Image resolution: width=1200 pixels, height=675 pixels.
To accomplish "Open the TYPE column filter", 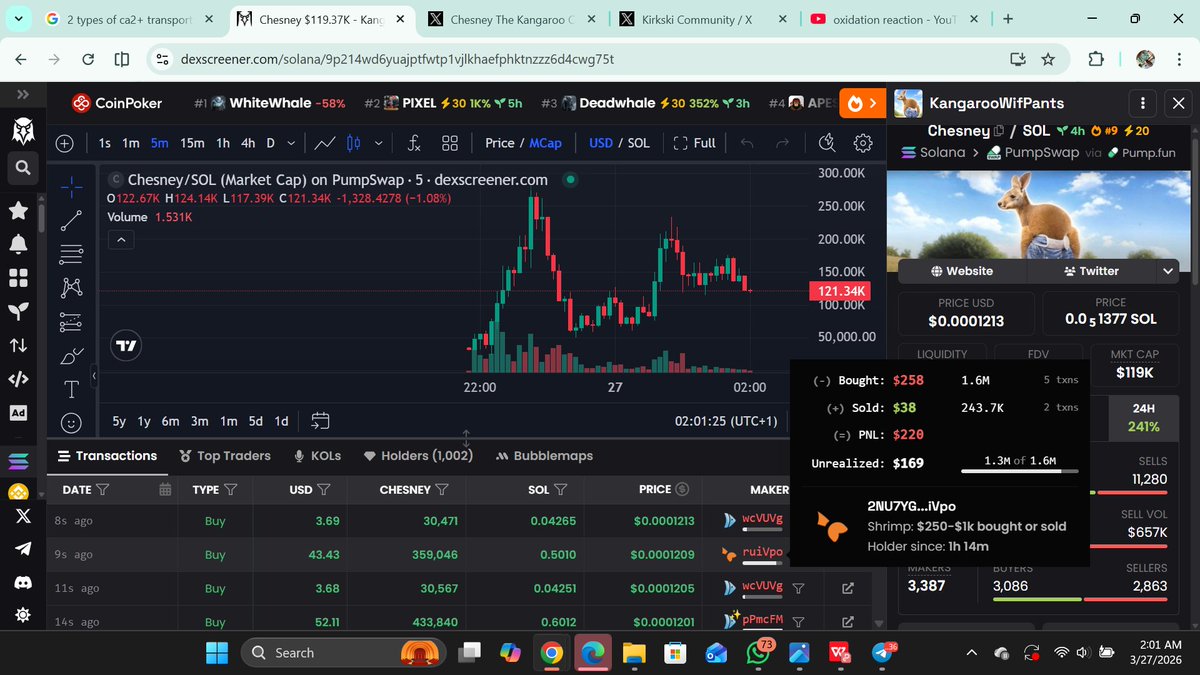I will click(231, 490).
